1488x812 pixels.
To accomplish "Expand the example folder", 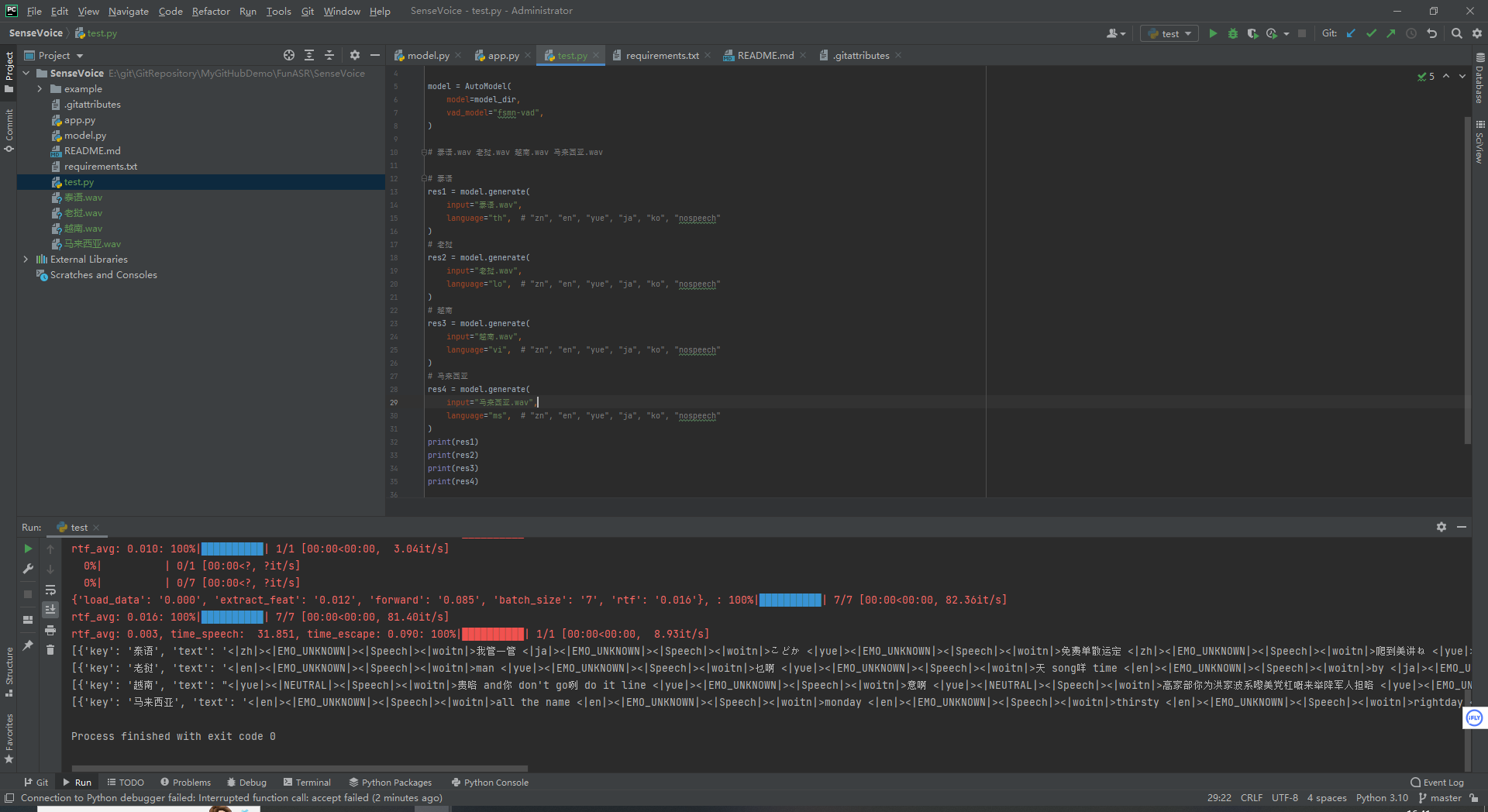I will tap(40, 89).
